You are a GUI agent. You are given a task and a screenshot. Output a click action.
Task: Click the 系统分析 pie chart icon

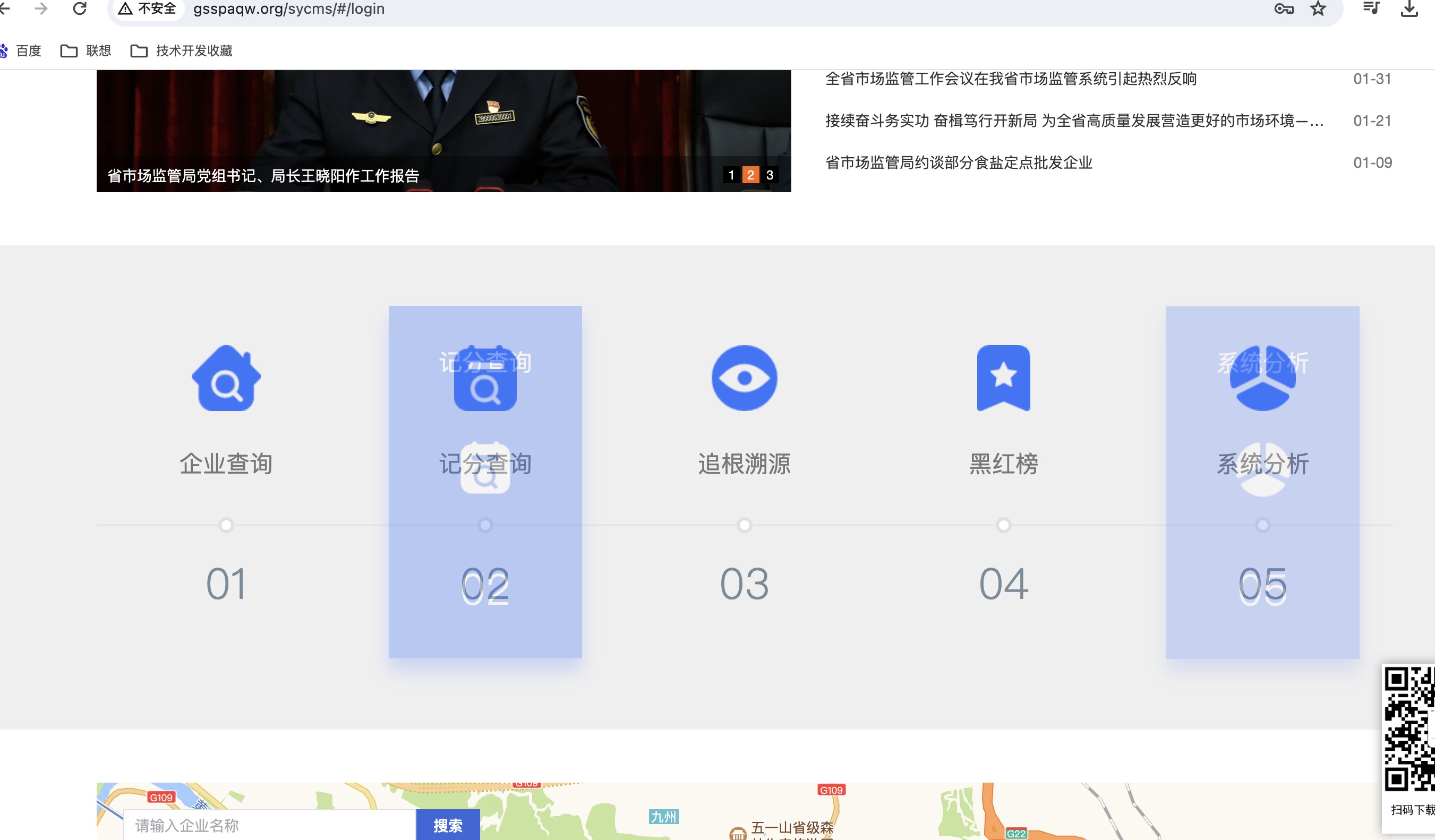[1262, 378]
